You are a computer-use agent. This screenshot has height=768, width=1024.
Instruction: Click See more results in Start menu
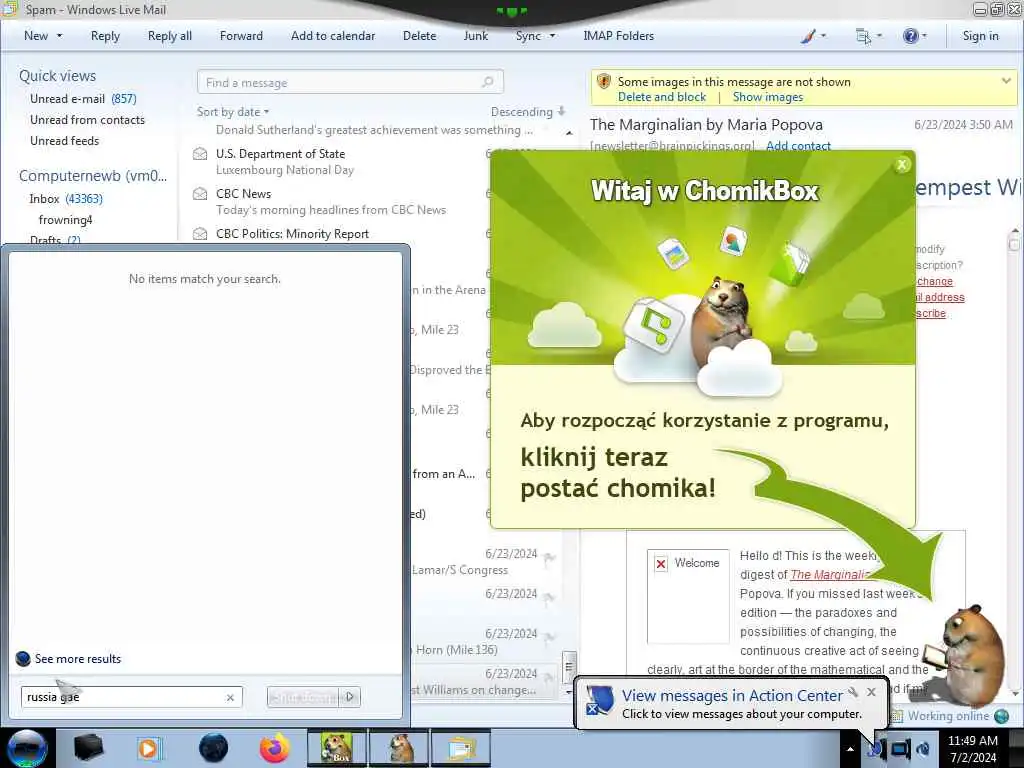click(78, 658)
